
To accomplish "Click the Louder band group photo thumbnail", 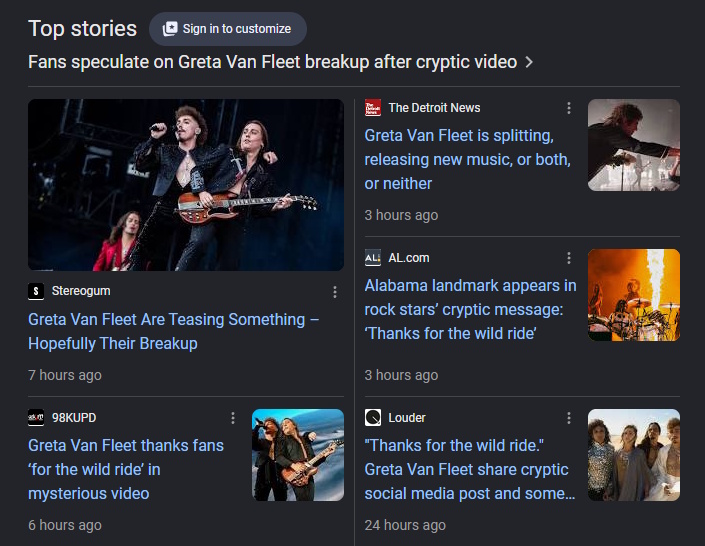I will (x=634, y=455).
